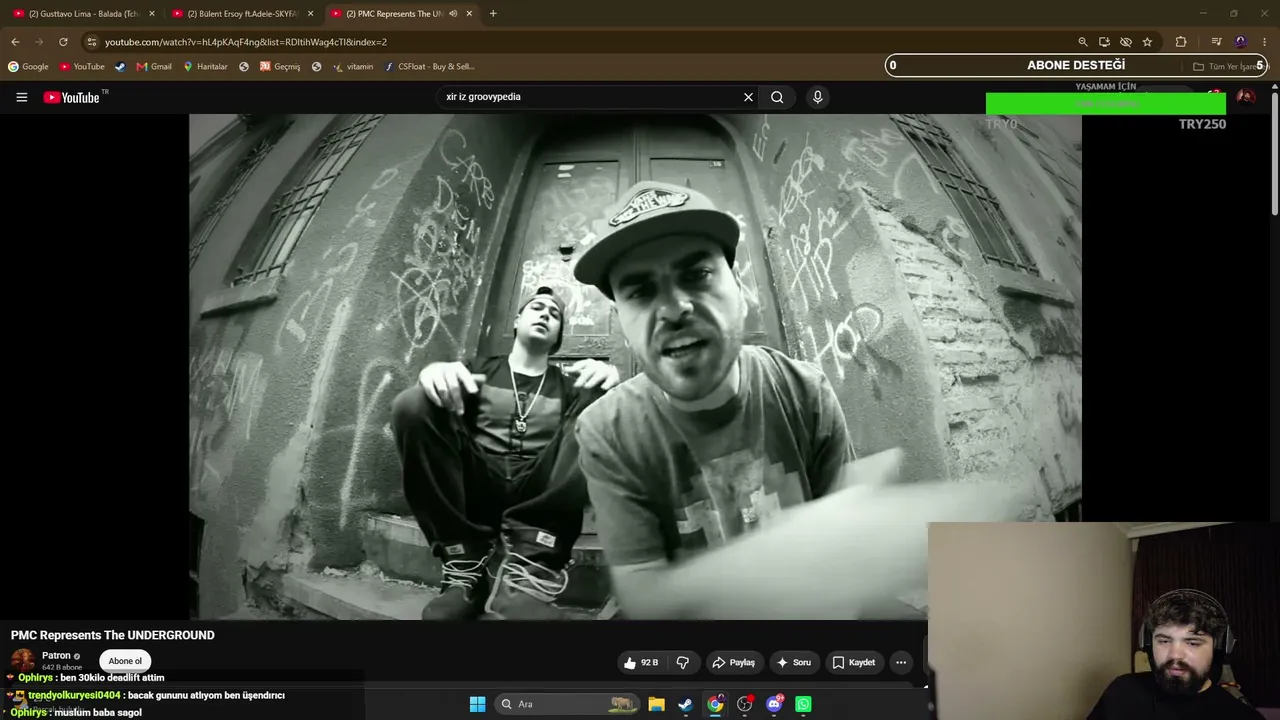Go back to the previous page
Image resolution: width=1280 pixels, height=720 pixels.
[15, 42]
